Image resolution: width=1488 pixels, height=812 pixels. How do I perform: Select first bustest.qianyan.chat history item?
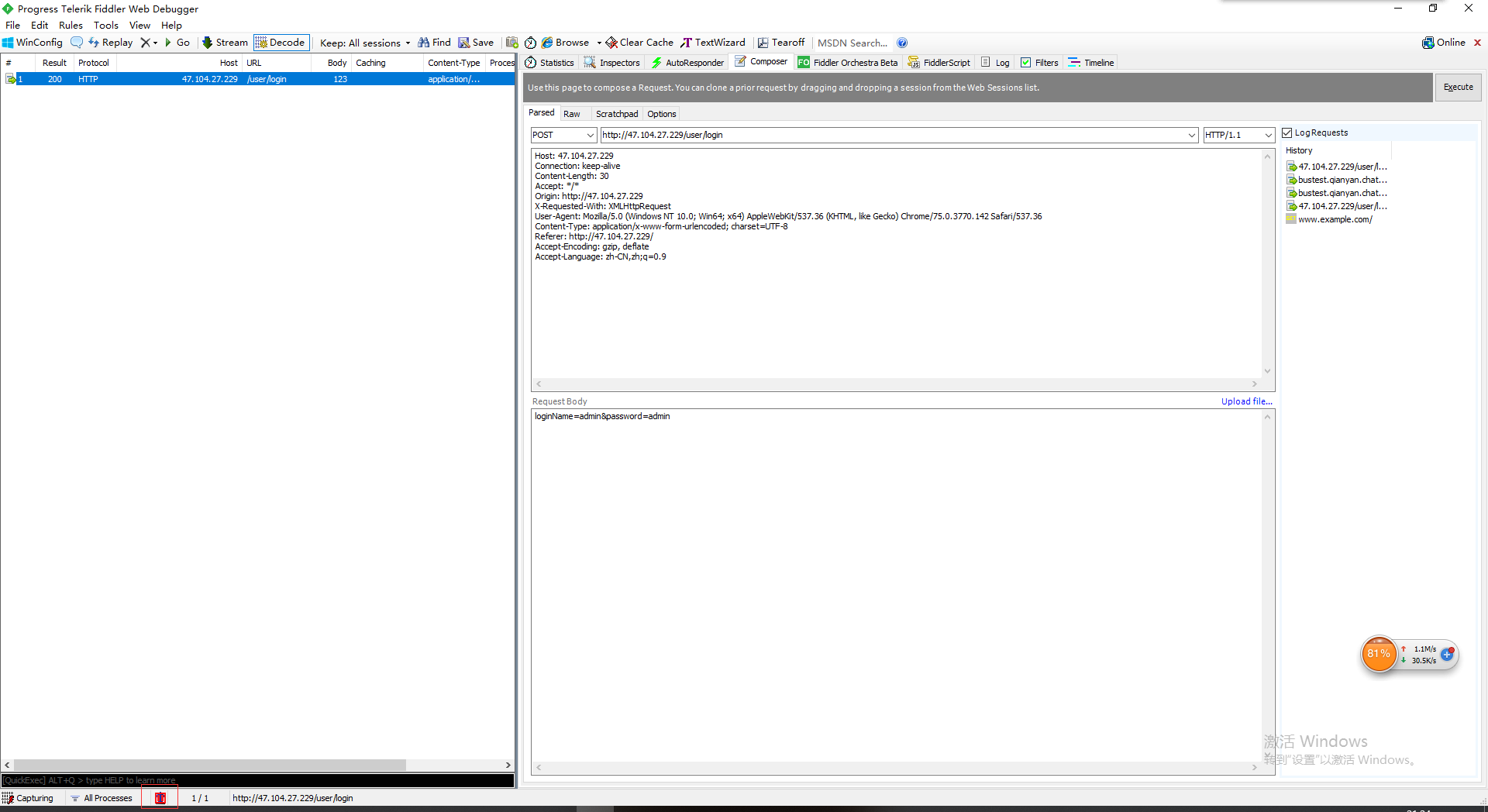coord(1337,180)
